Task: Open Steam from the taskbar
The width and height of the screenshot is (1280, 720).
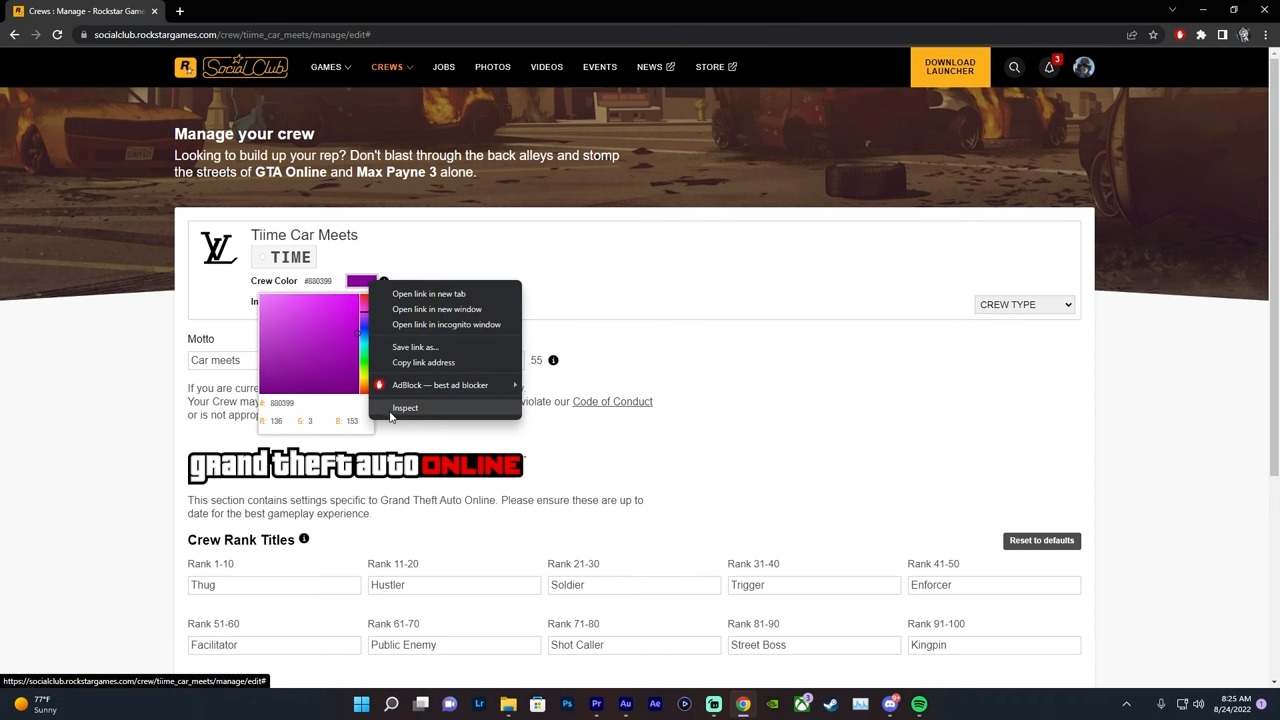Action: (831, 704)
